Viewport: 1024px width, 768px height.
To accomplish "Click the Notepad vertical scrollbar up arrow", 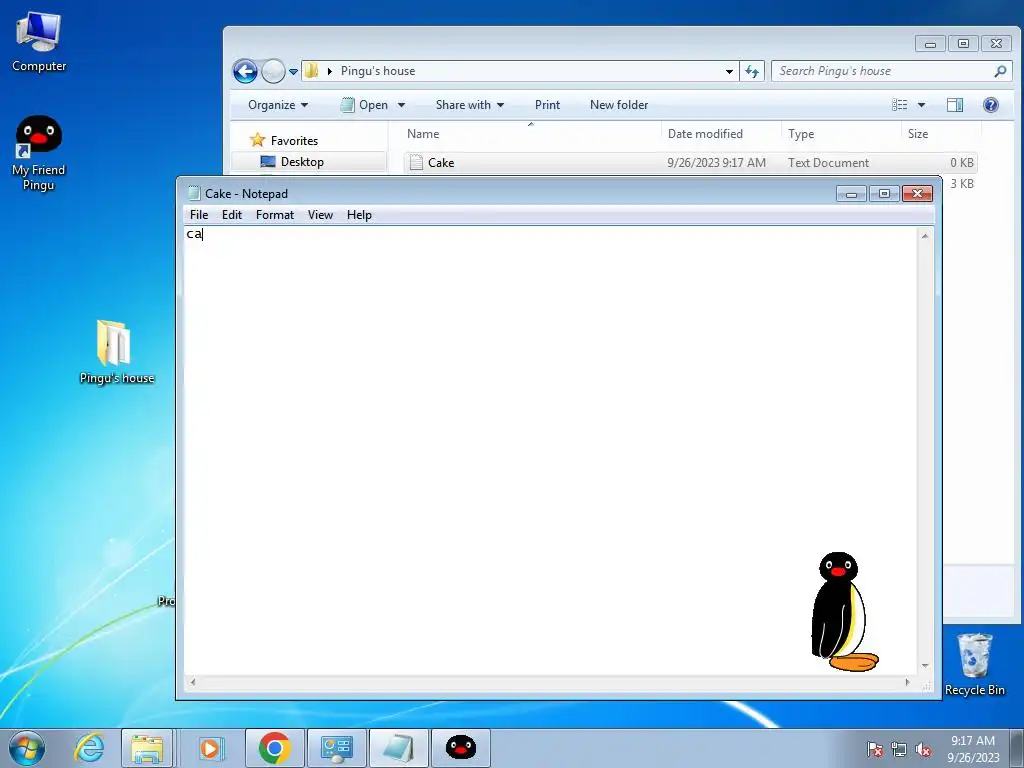I will pyautogui.click(x=925, y=235).
